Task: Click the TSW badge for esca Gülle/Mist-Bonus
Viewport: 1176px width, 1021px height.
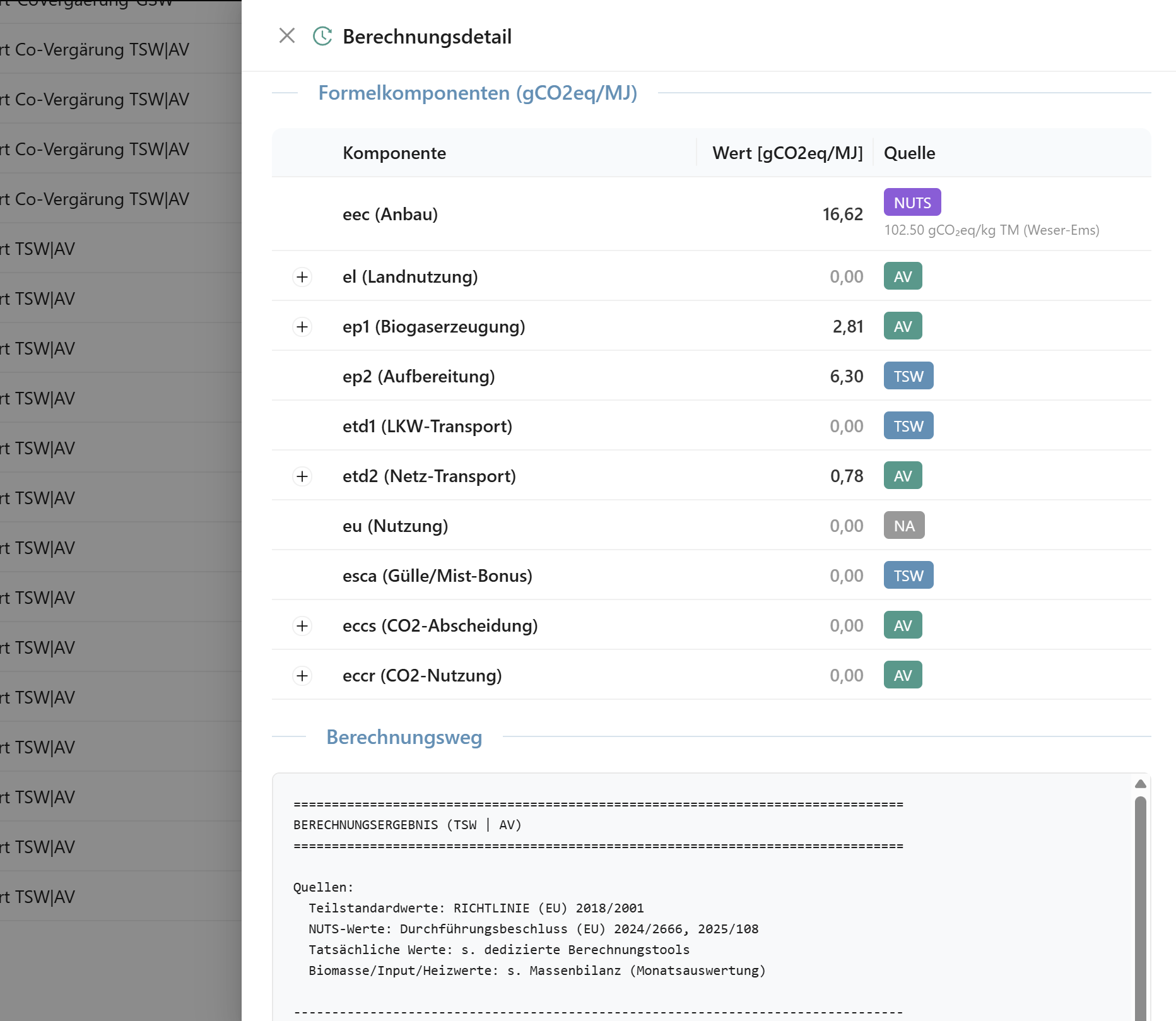Action: [x=908, y=575]
